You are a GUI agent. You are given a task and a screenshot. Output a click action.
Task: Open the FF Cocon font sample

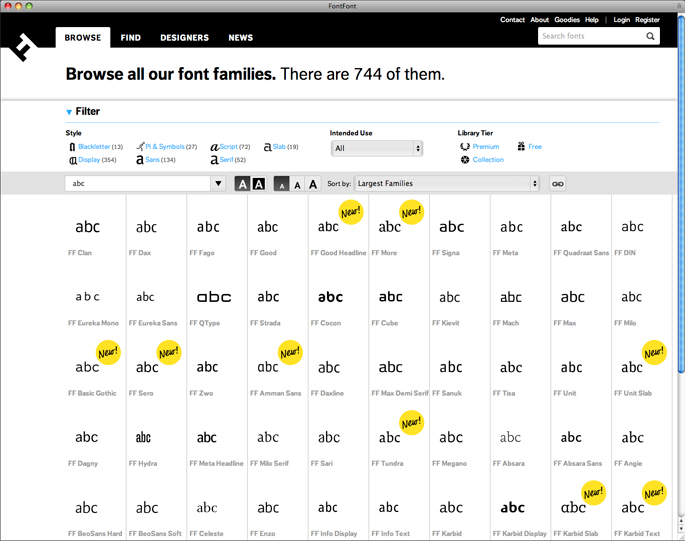tap(330, 298)
